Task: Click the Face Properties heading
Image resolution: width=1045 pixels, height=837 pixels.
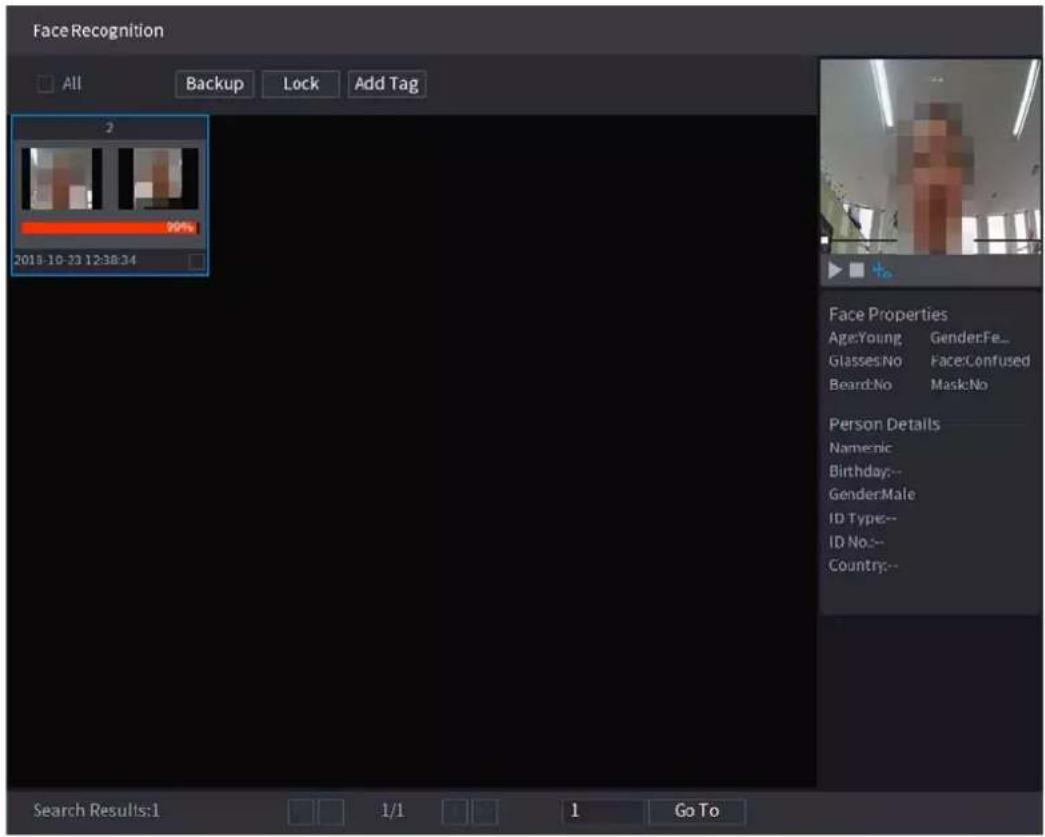Action: coord(888,315)
